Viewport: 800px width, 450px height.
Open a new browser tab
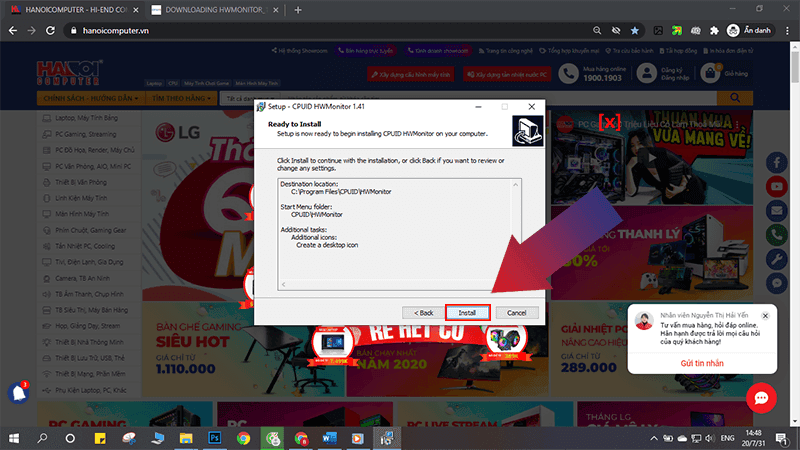point(298,9)
